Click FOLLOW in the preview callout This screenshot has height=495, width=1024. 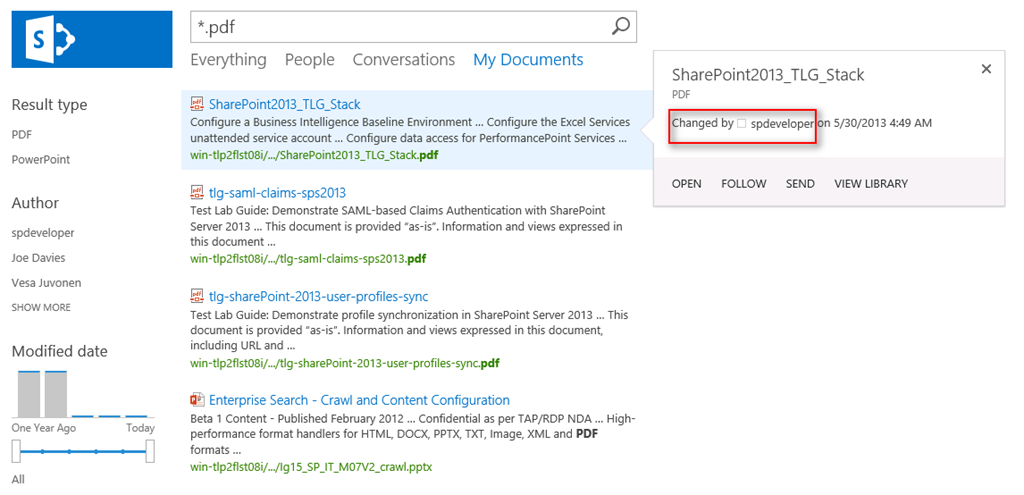pyautogui.click(x=743, y=184)
